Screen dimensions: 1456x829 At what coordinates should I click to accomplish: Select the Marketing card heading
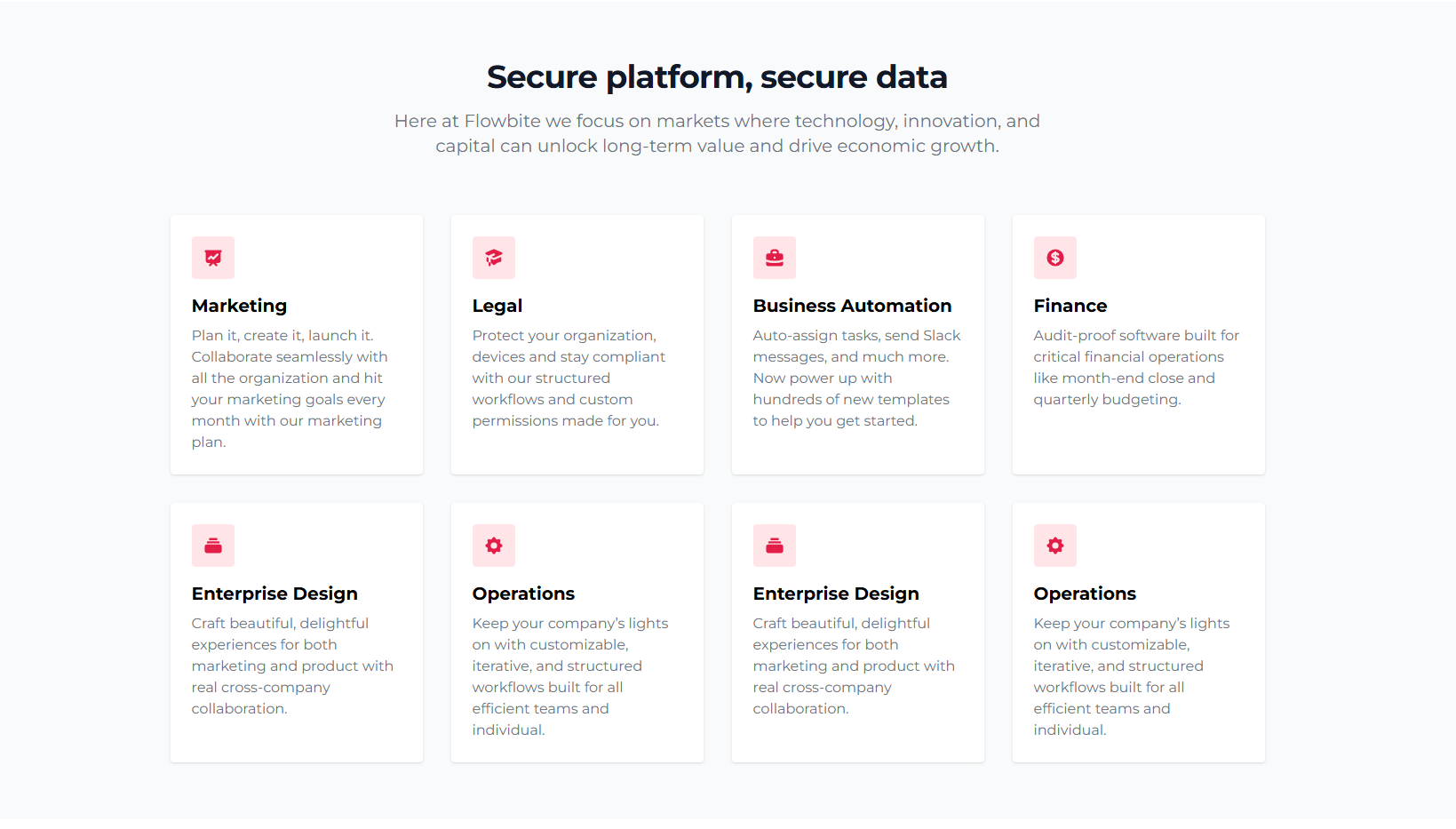239,306
